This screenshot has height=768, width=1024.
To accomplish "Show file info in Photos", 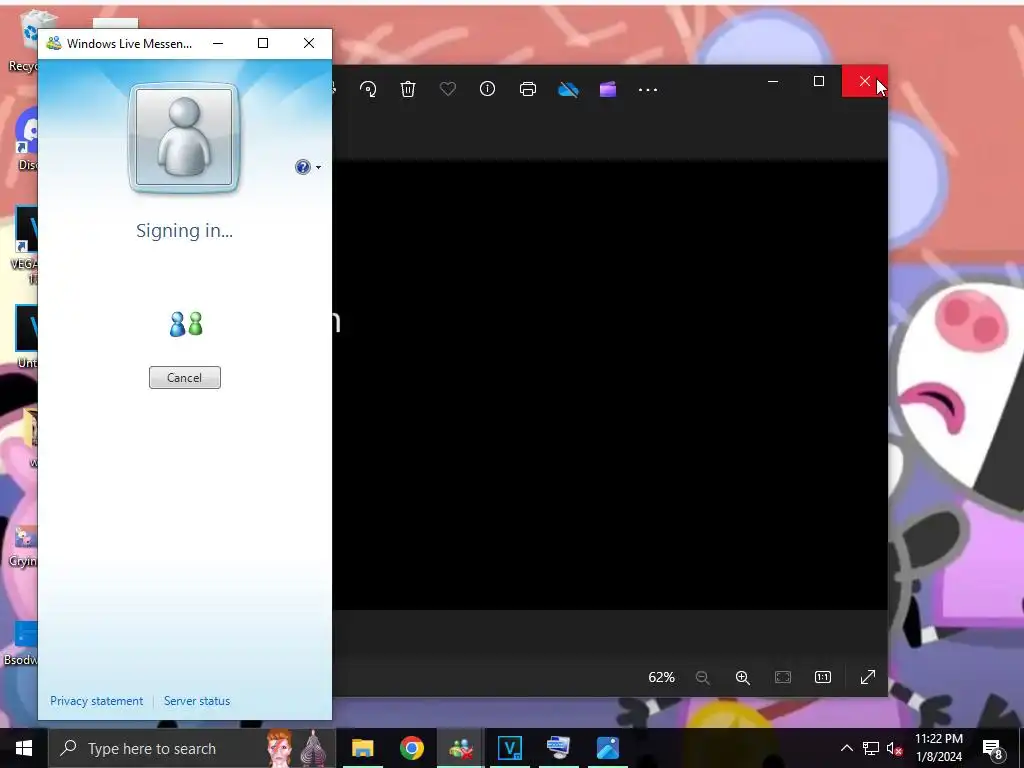I will (x=487, y=89).
